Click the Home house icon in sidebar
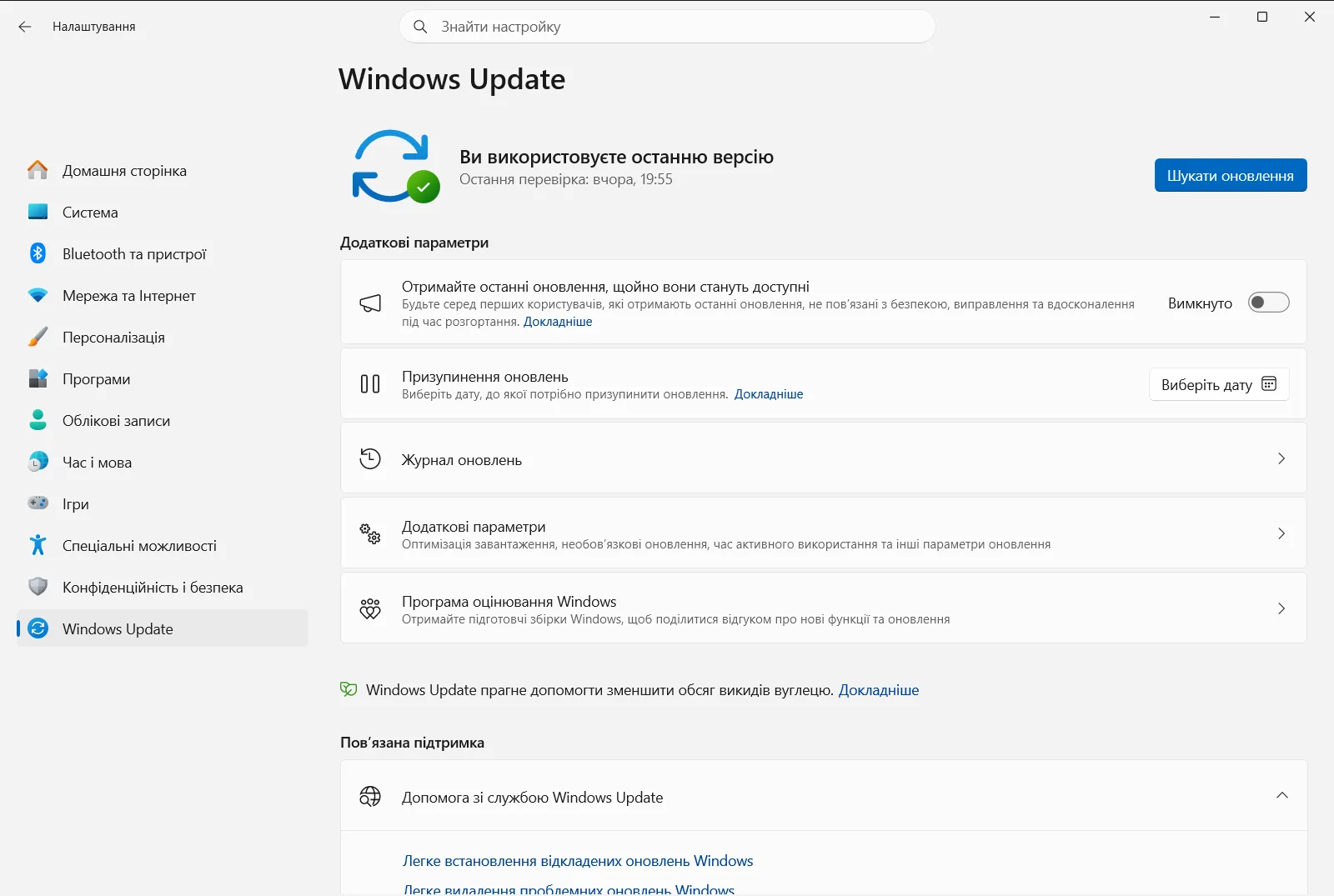Viewport: 1334px width, 896px height. point(38,170)
